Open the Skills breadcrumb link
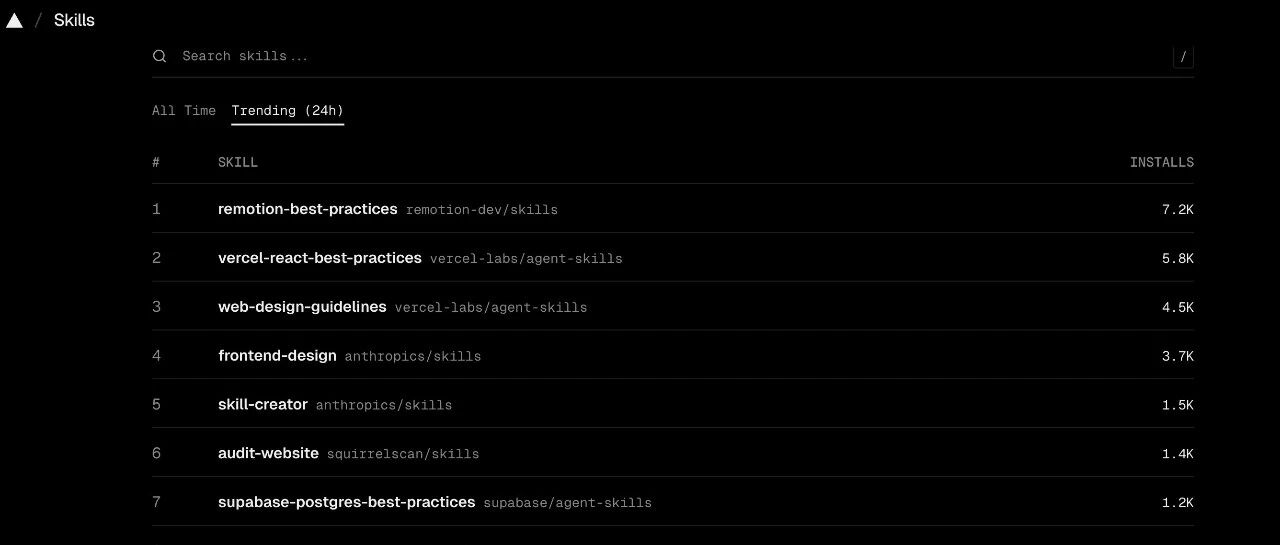The image size is (1280, 545). [x=74, y=20]
